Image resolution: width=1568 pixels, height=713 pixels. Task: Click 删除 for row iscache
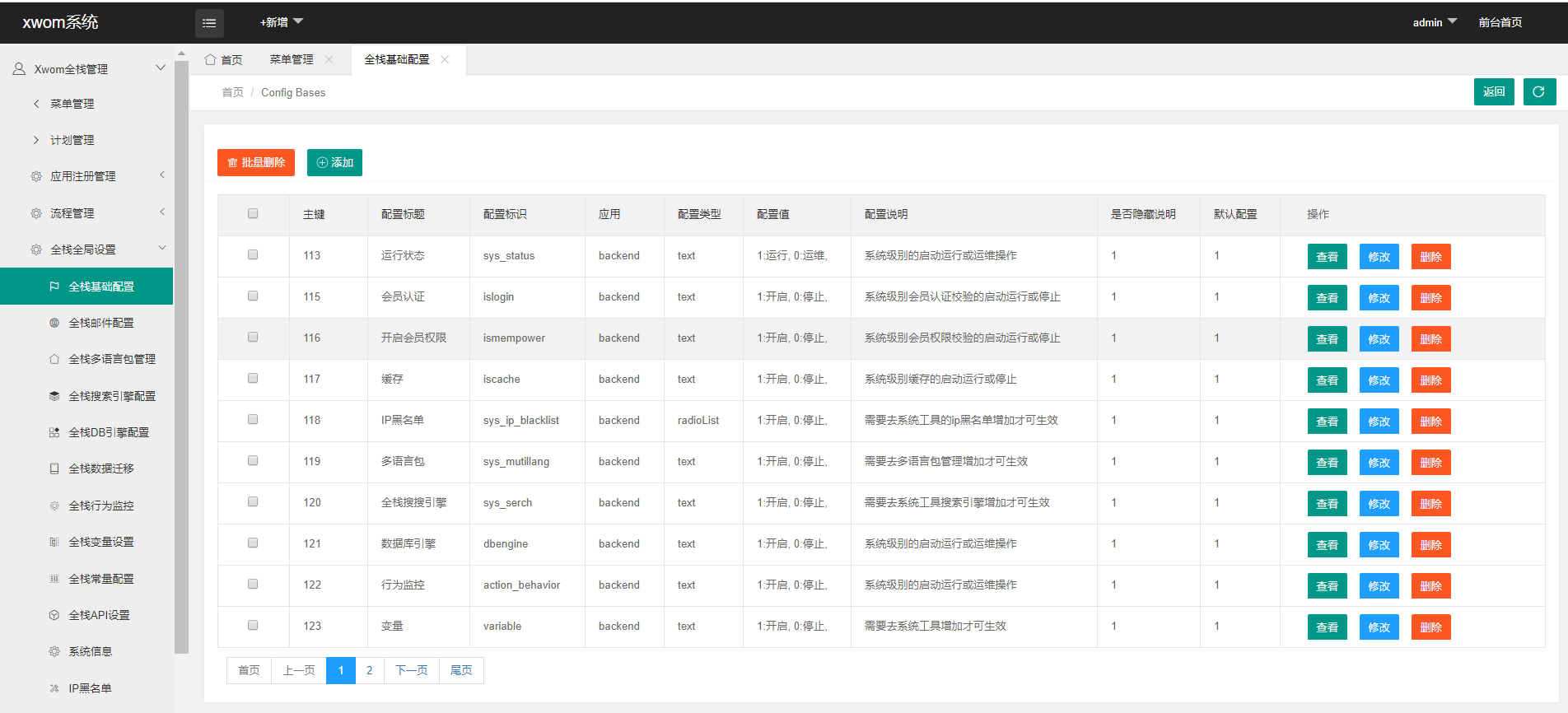pyautogui.click(x=1431, y=380)
